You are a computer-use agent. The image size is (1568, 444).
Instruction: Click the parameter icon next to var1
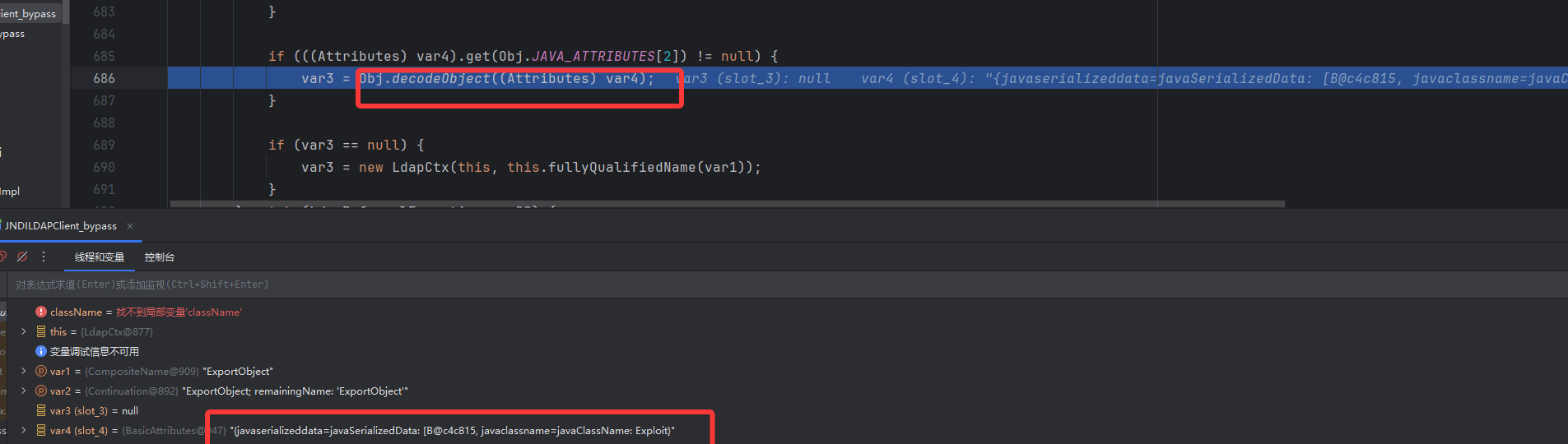(x=41, y=372)
